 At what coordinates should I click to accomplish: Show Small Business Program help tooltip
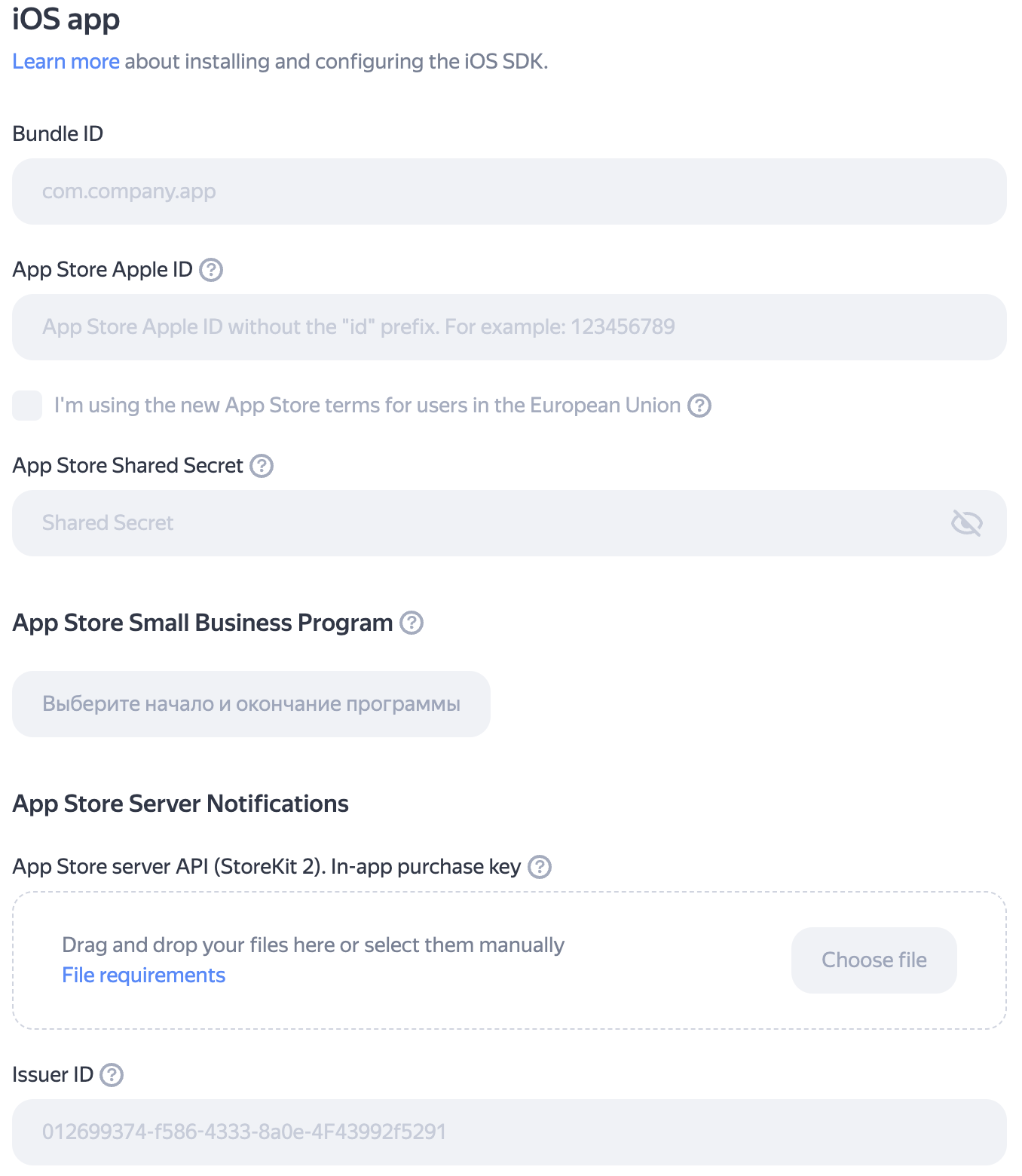point(412,623)
